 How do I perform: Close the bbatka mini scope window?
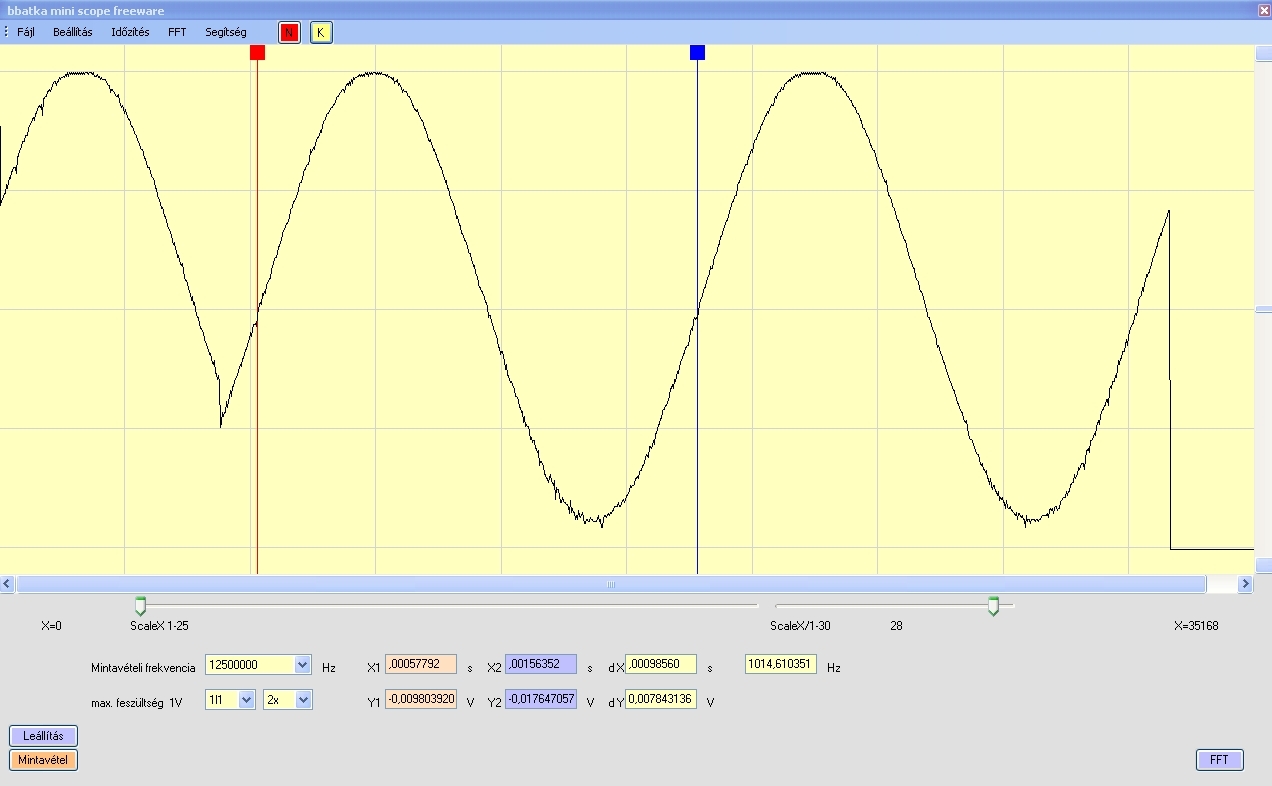[1263, 10]
